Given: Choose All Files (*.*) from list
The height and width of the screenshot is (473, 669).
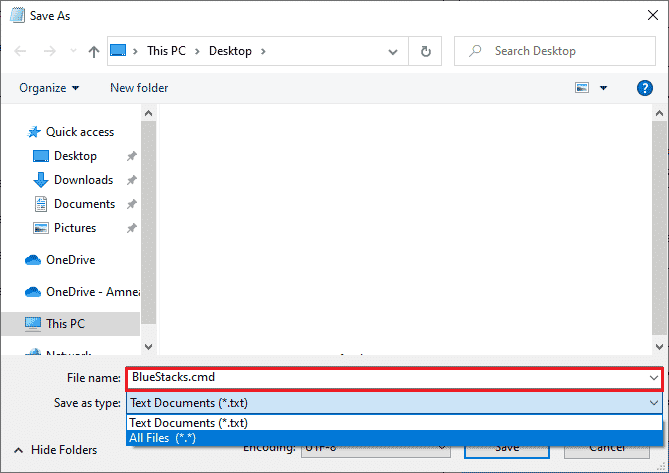Looking at the screenshot, I should (x=394, y=438).
